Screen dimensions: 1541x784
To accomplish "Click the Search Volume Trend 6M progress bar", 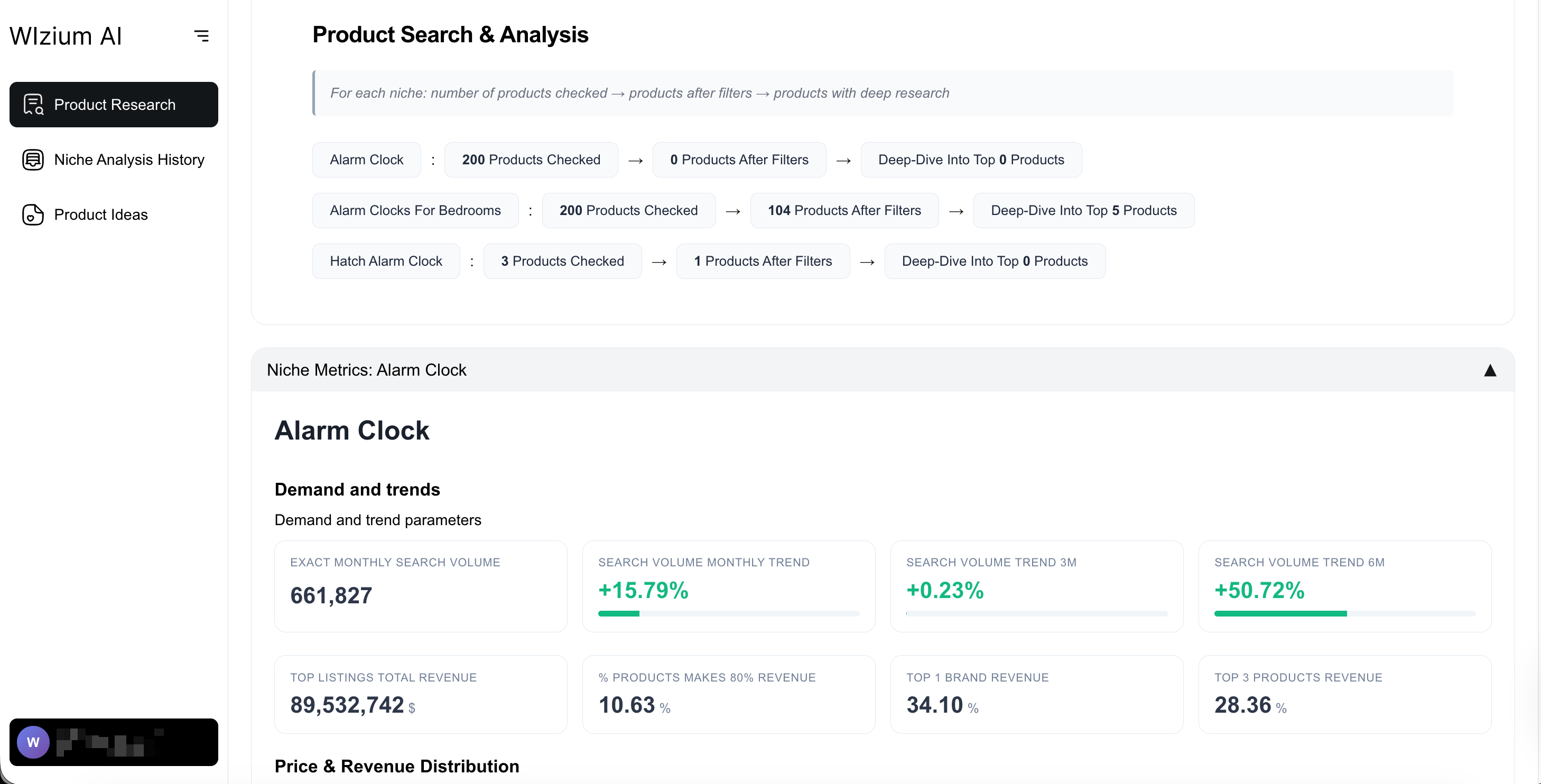I will [x=1344, y=613].
